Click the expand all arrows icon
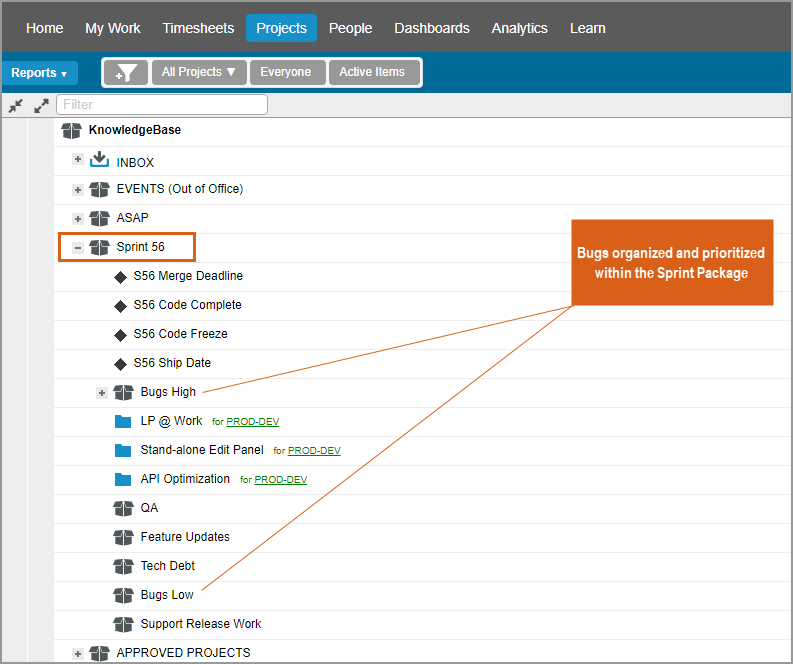This screenshot has height=664, width=793. tap(41, 105)
